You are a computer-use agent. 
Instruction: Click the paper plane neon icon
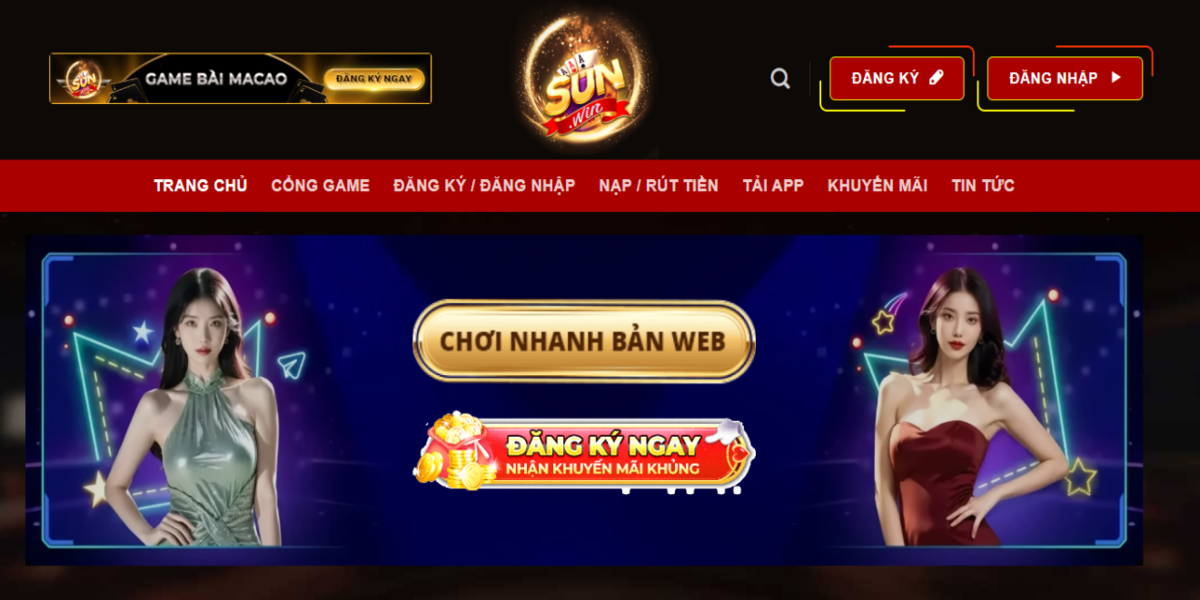(291, 365)
